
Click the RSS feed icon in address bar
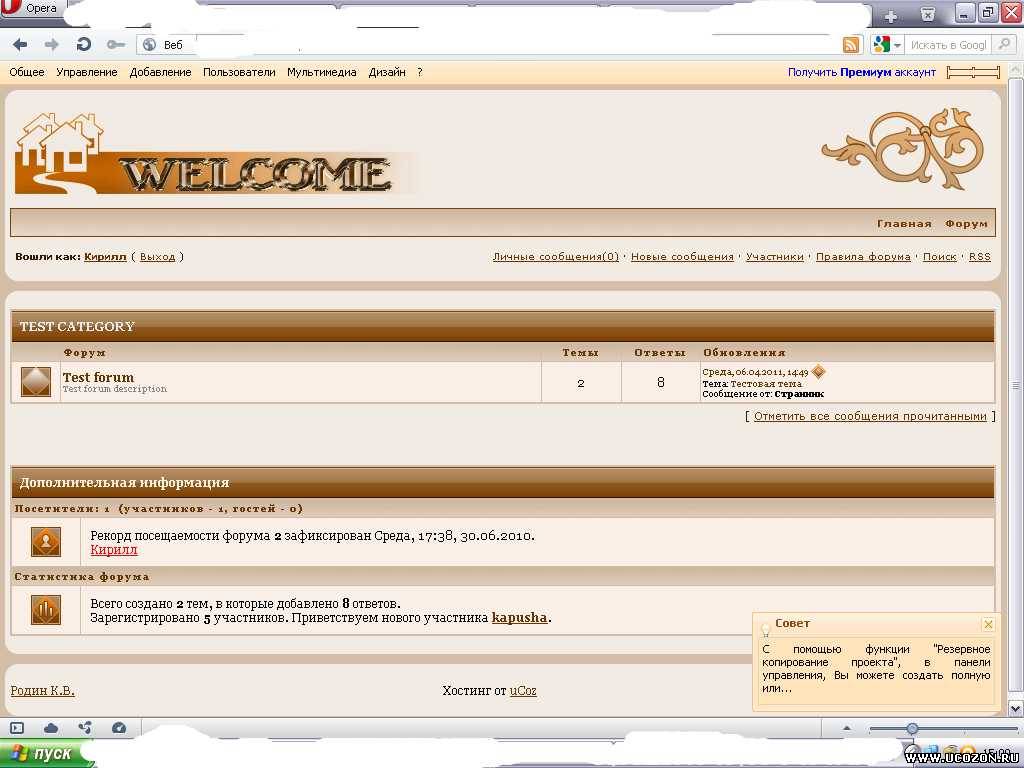tap(850, 44)
